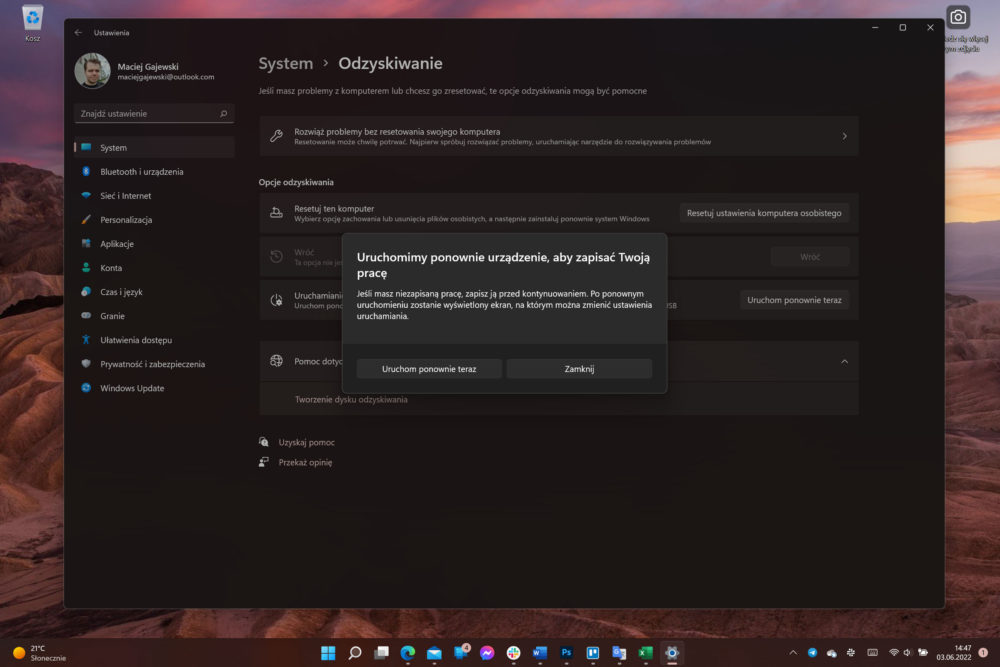1000x667 pixels.
Task: Click the System breadcrumb link
Action: (x=286, y=64)
